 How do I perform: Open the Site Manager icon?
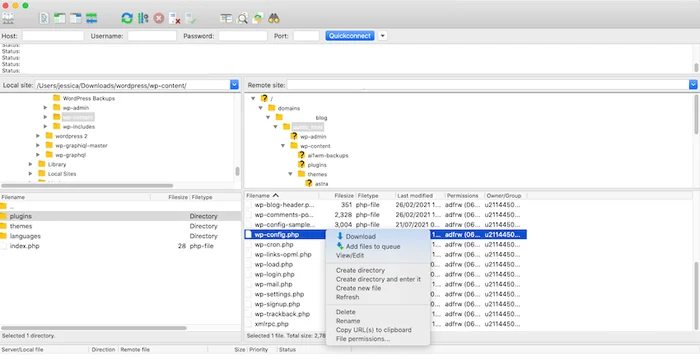pos(8,18)
